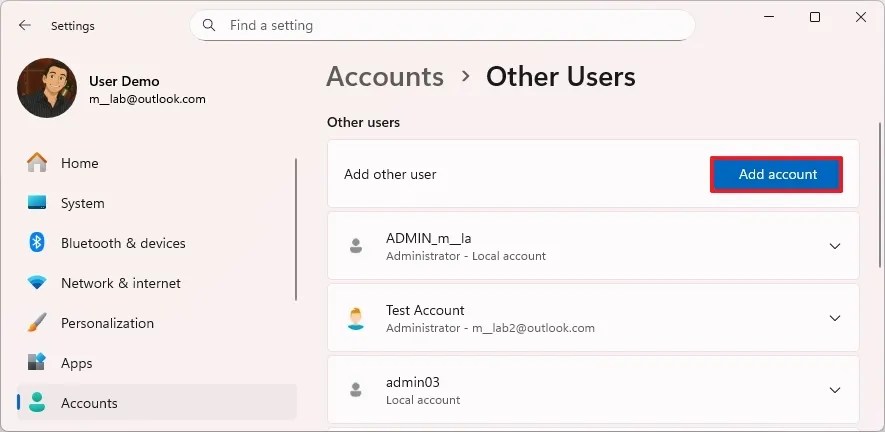The image size is (885, 432).
Task: Click the main page vertical scrollbar
Action: coord(879,195)
